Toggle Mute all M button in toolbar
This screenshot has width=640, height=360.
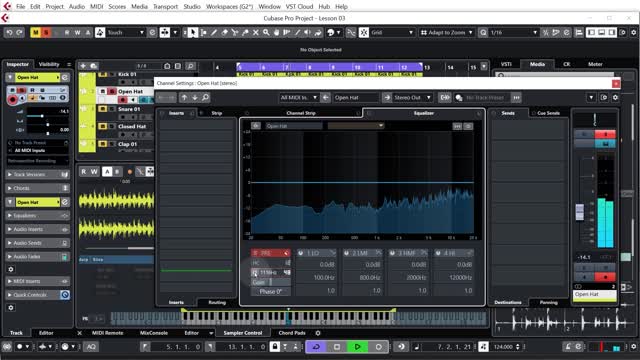(x=36, y=32)
